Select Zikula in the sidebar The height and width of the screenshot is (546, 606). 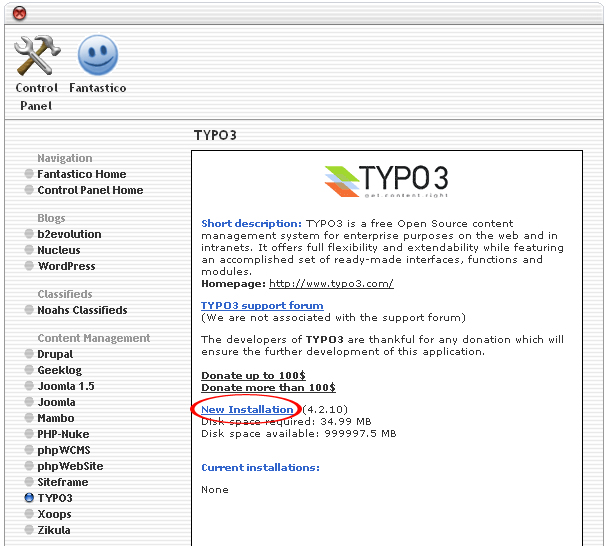coord(54,530)
